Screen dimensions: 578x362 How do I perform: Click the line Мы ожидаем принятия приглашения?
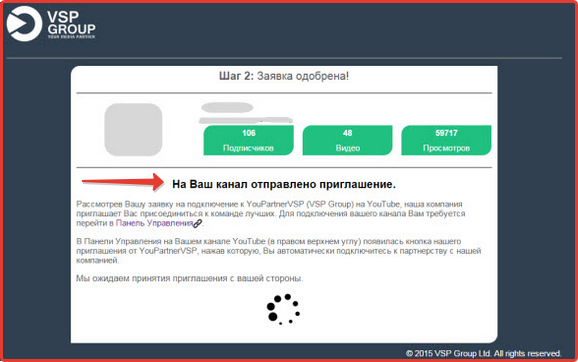coord(189,278)
